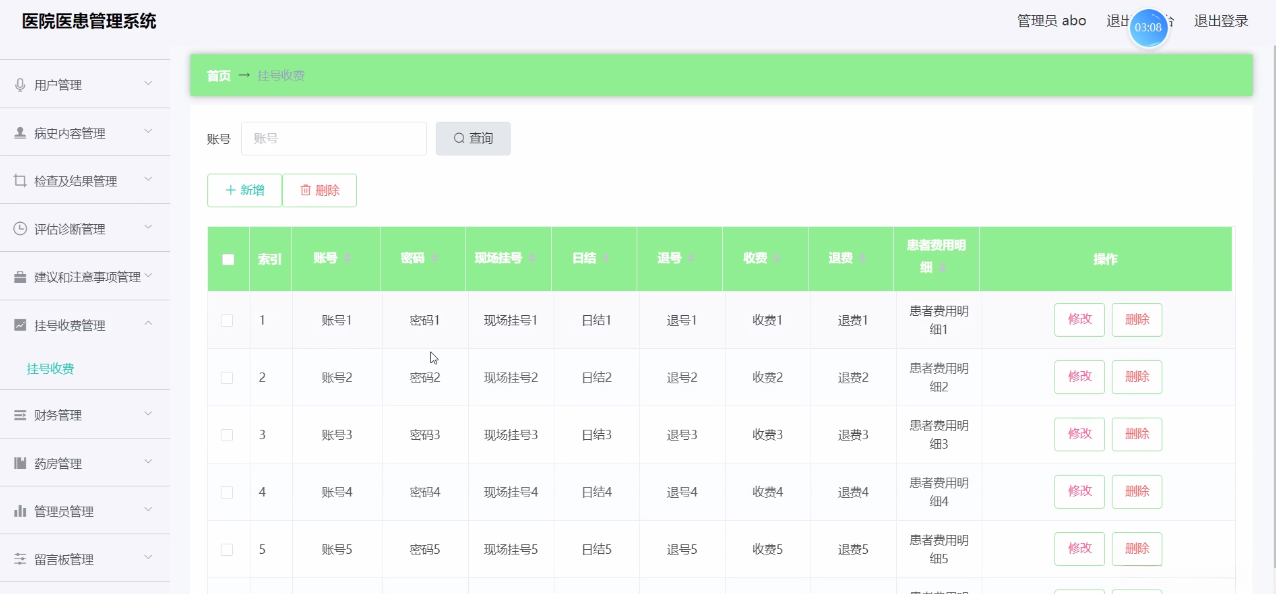The width and height of the screenshot is (1276, 594).
Task: Click the person icon beside 病史内容管理
Action: (x=20, y=133)
